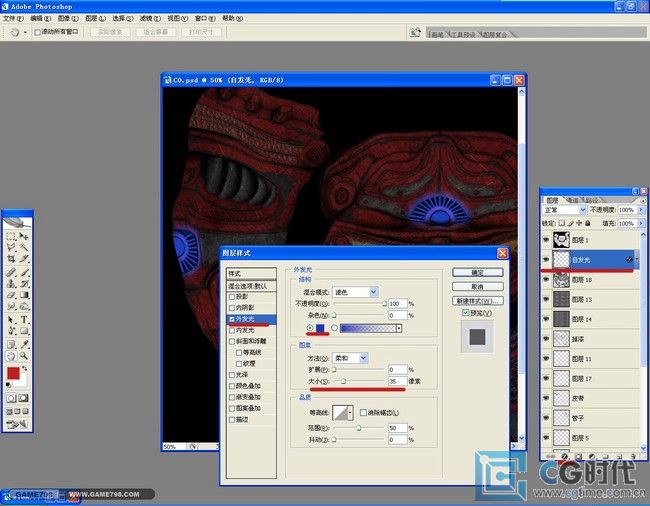Open the 文件 File menu

click(13, 18)
